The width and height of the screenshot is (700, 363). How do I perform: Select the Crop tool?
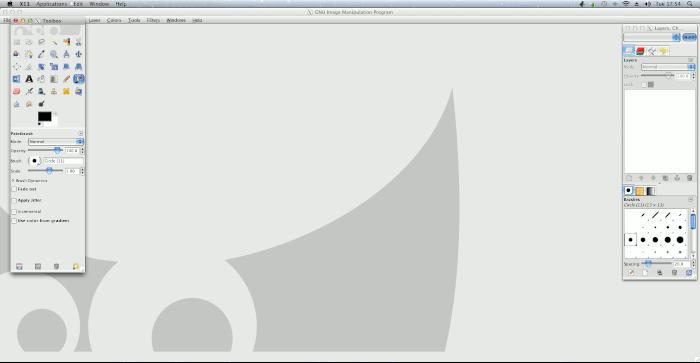pos(29,67)
